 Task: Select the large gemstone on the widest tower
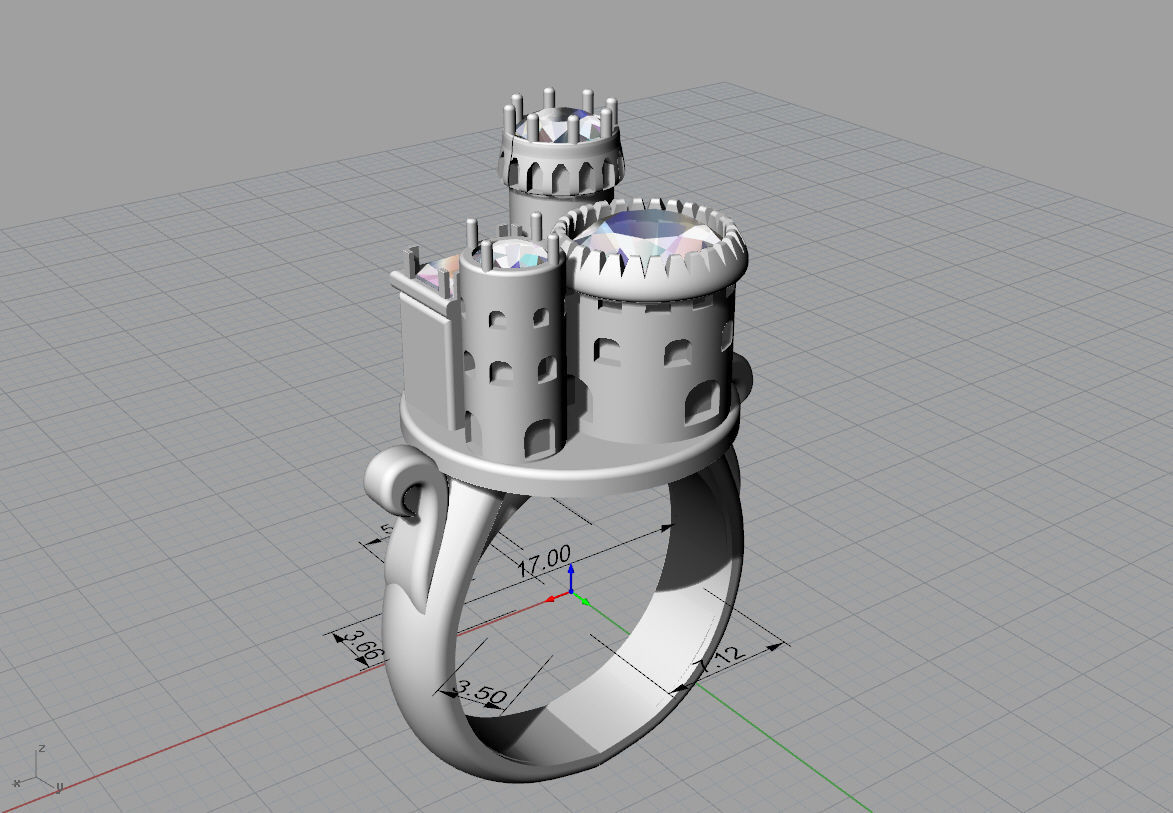[648, 232]
